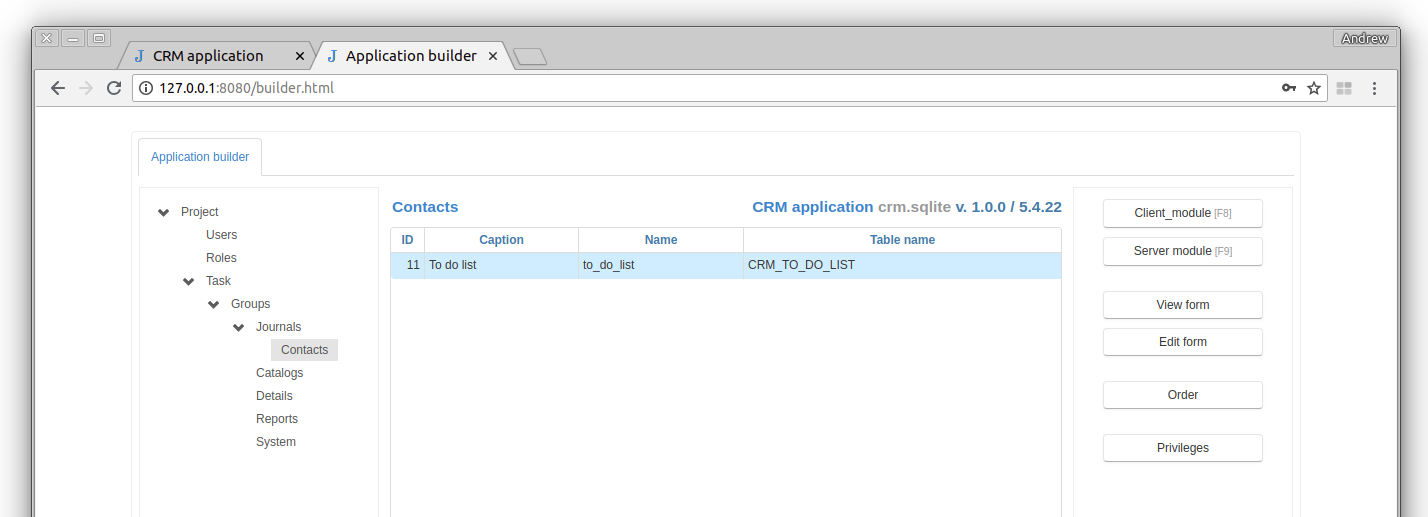The height and width of the screenshot is (517, 1428).
Task: Open the View form dialog
Action: [x=1182, y=305]
